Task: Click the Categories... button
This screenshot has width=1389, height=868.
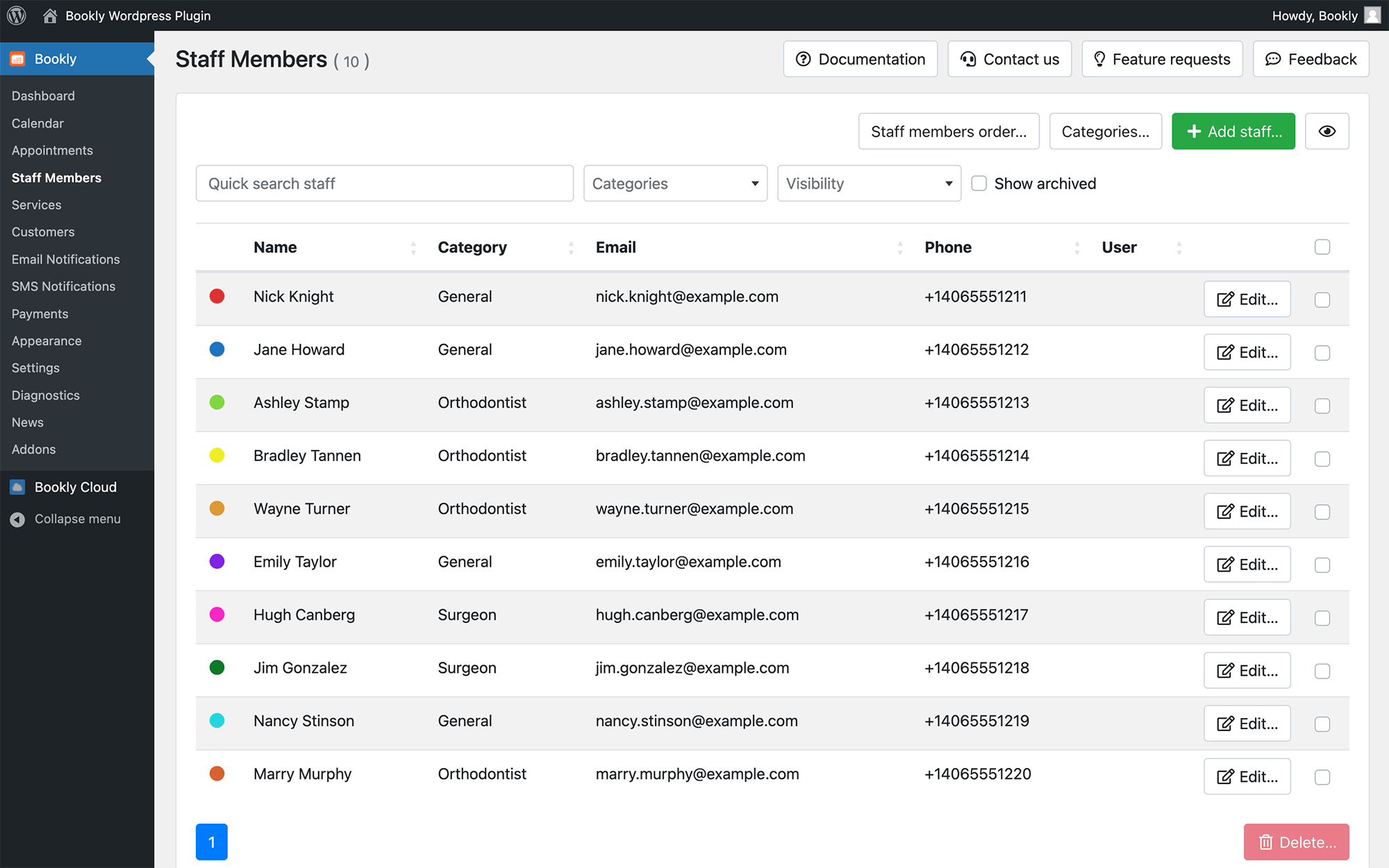Action: (x=1105, y=131)
